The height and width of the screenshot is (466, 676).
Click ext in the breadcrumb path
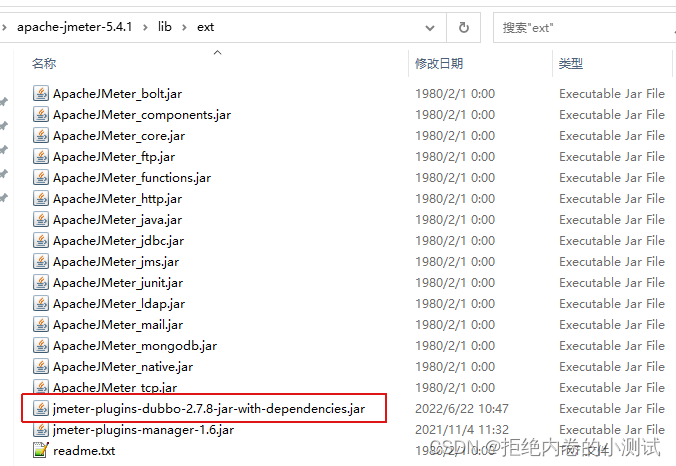205,27
